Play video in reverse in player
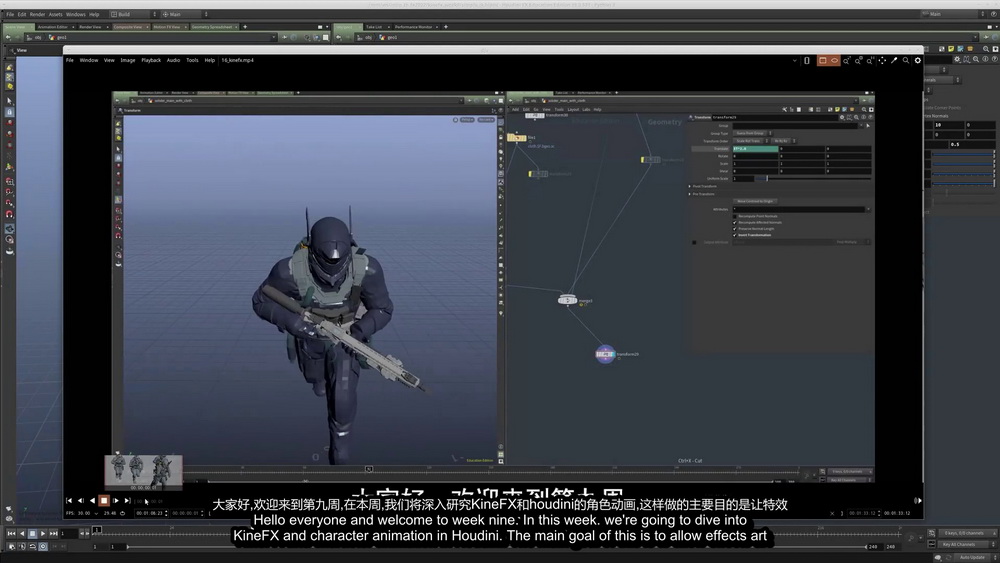The image size is (1000, 563). (92, 501)
